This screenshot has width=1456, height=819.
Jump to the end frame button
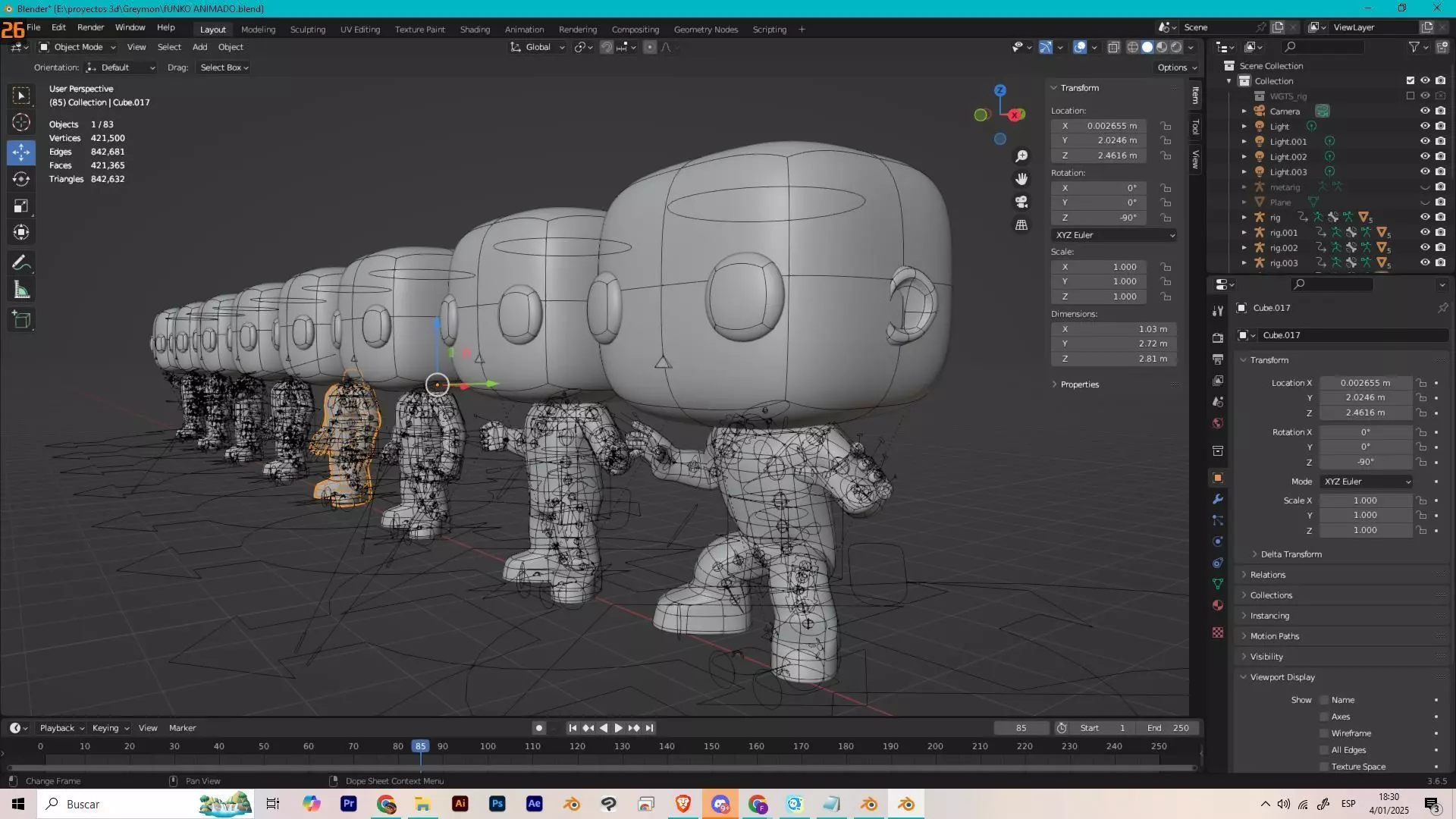(650, 728)
